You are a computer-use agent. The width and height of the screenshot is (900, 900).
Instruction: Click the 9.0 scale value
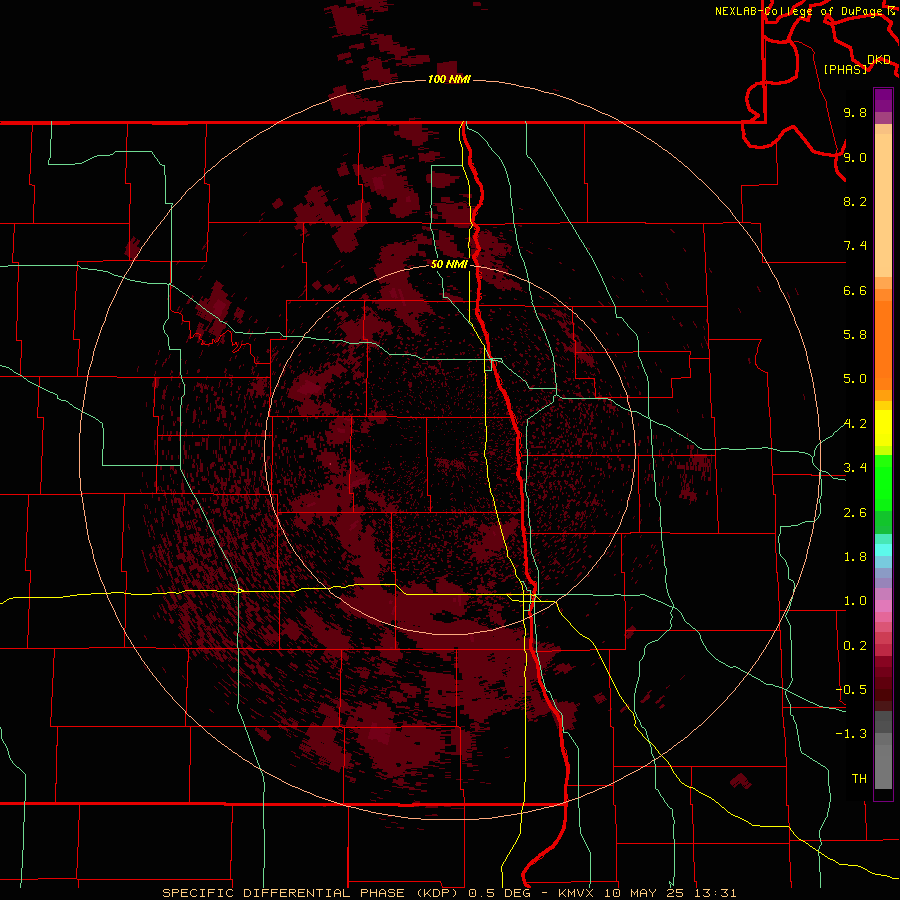pyautogui.click(x=855, y=157)
